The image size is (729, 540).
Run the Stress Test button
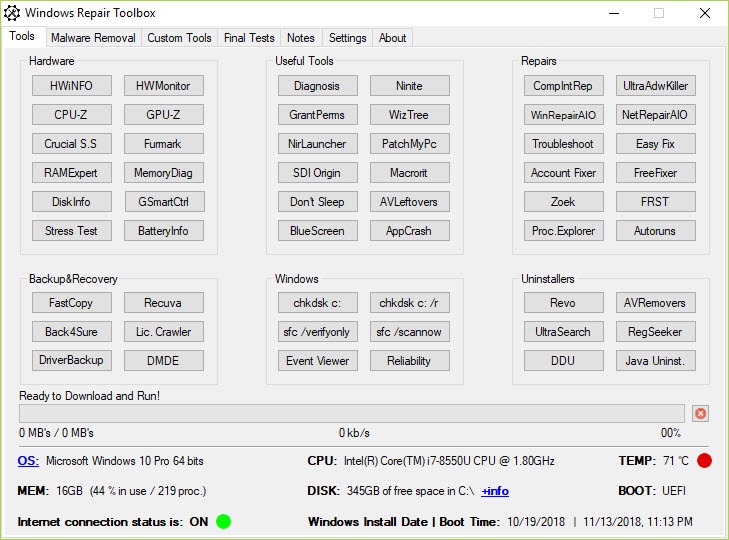point(72,231)
